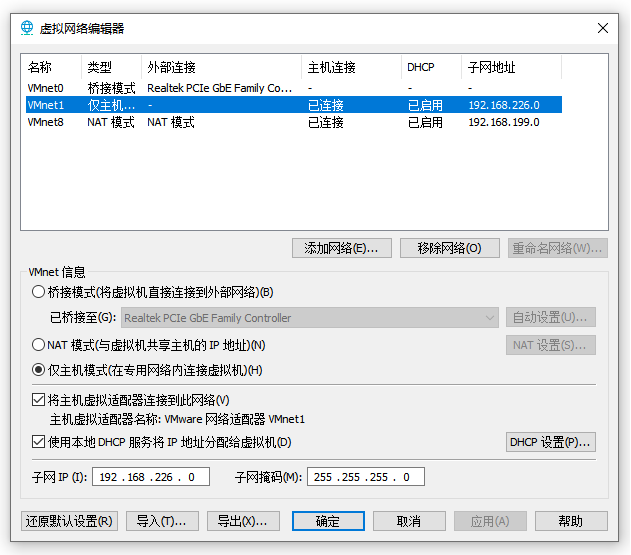Click the 移除网络 button
This screenshot has width=631, height=555.
(x=449, y=248)
